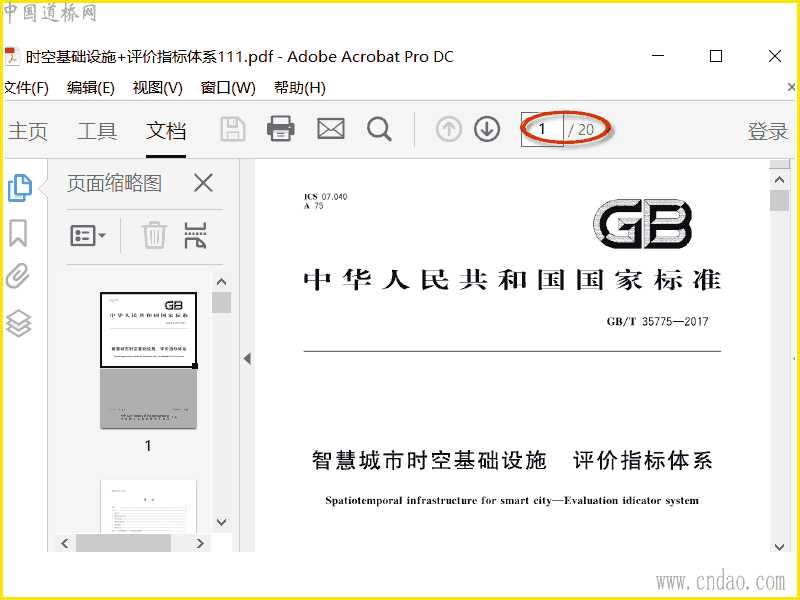Screen dimensions: 800x600
Task: Switch to the 文档 tab
Action: coord(166,131)
